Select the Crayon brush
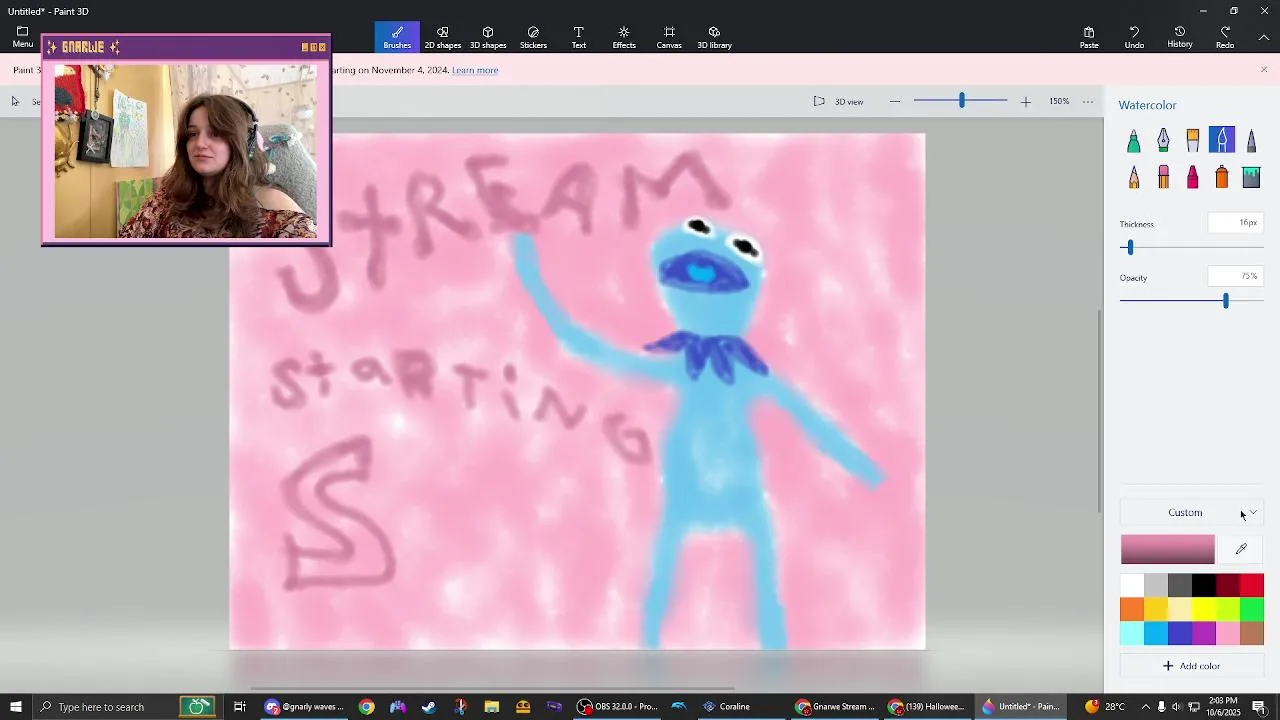 pyautogui.click(x=1192, y=177)
